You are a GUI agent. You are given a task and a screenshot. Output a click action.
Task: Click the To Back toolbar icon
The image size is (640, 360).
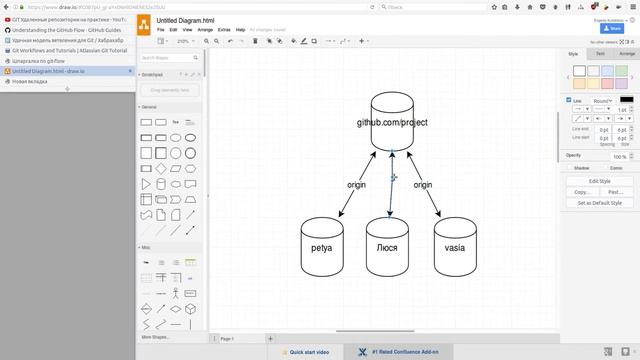coord(280,41)
